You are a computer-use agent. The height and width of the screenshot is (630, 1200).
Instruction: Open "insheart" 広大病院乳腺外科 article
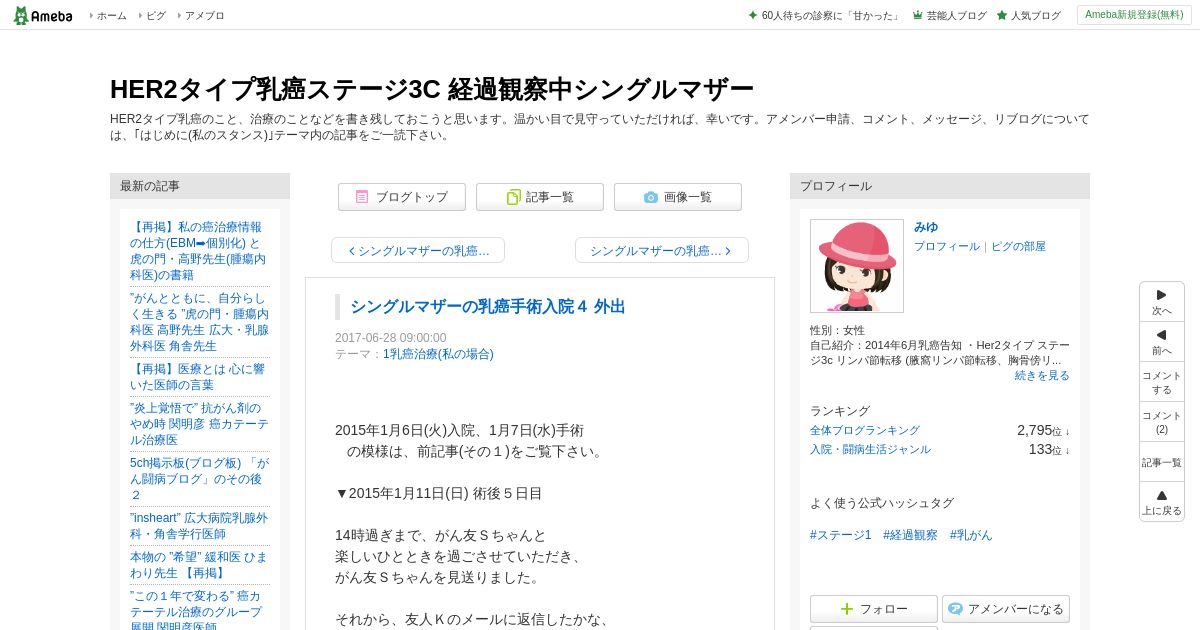199,526
